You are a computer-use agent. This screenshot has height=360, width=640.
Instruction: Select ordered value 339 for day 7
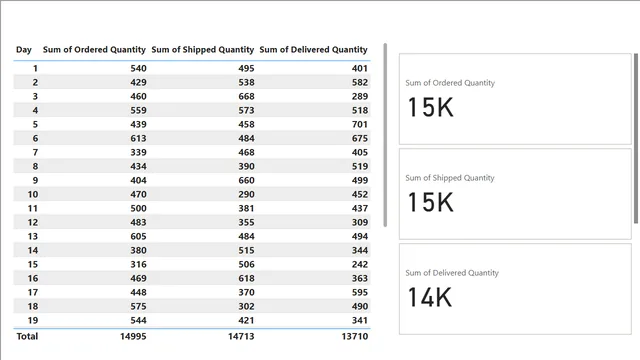(x=138, y=152)
